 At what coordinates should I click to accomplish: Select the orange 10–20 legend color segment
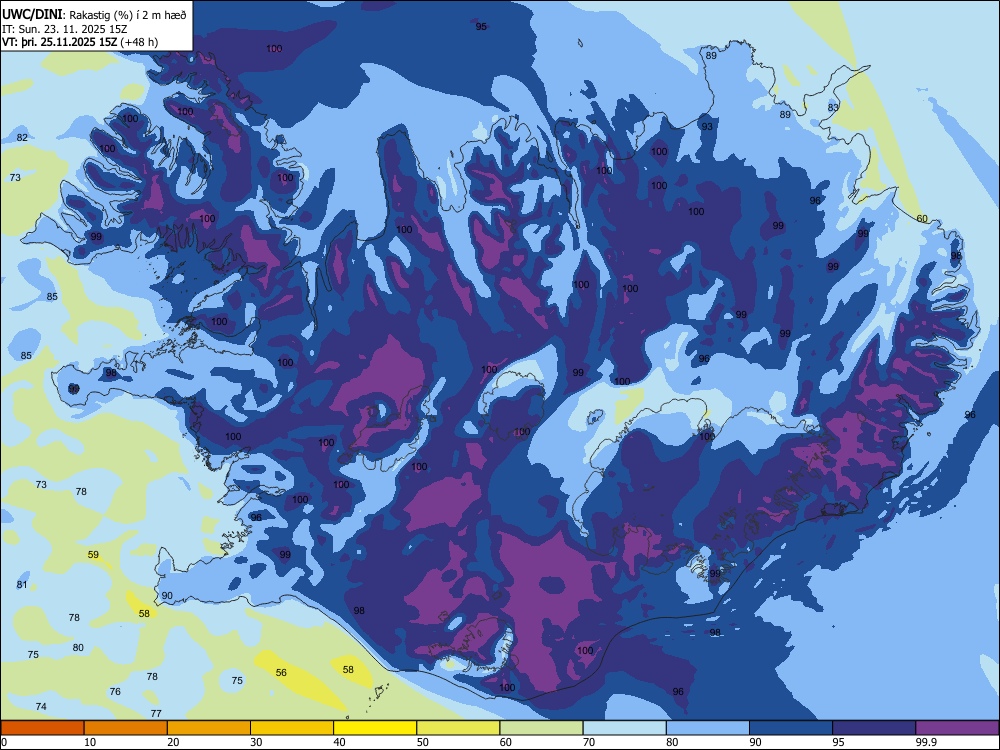(126, 728)
